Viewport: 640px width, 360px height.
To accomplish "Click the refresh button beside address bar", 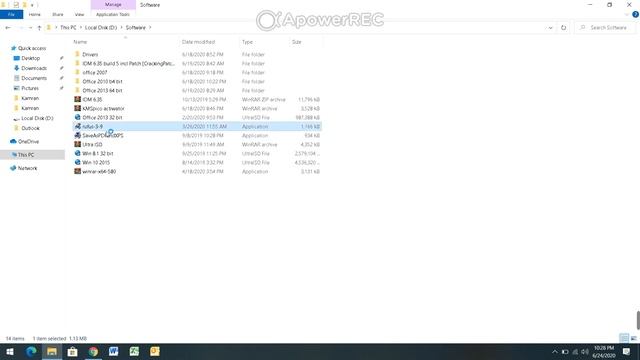I will (563, 27).
